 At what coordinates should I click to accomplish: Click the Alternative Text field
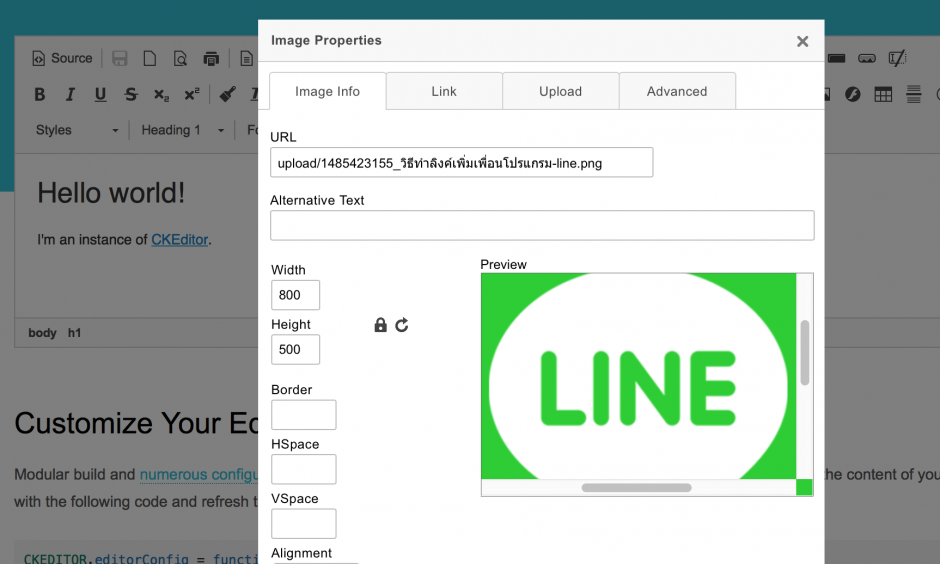(542, 225)
